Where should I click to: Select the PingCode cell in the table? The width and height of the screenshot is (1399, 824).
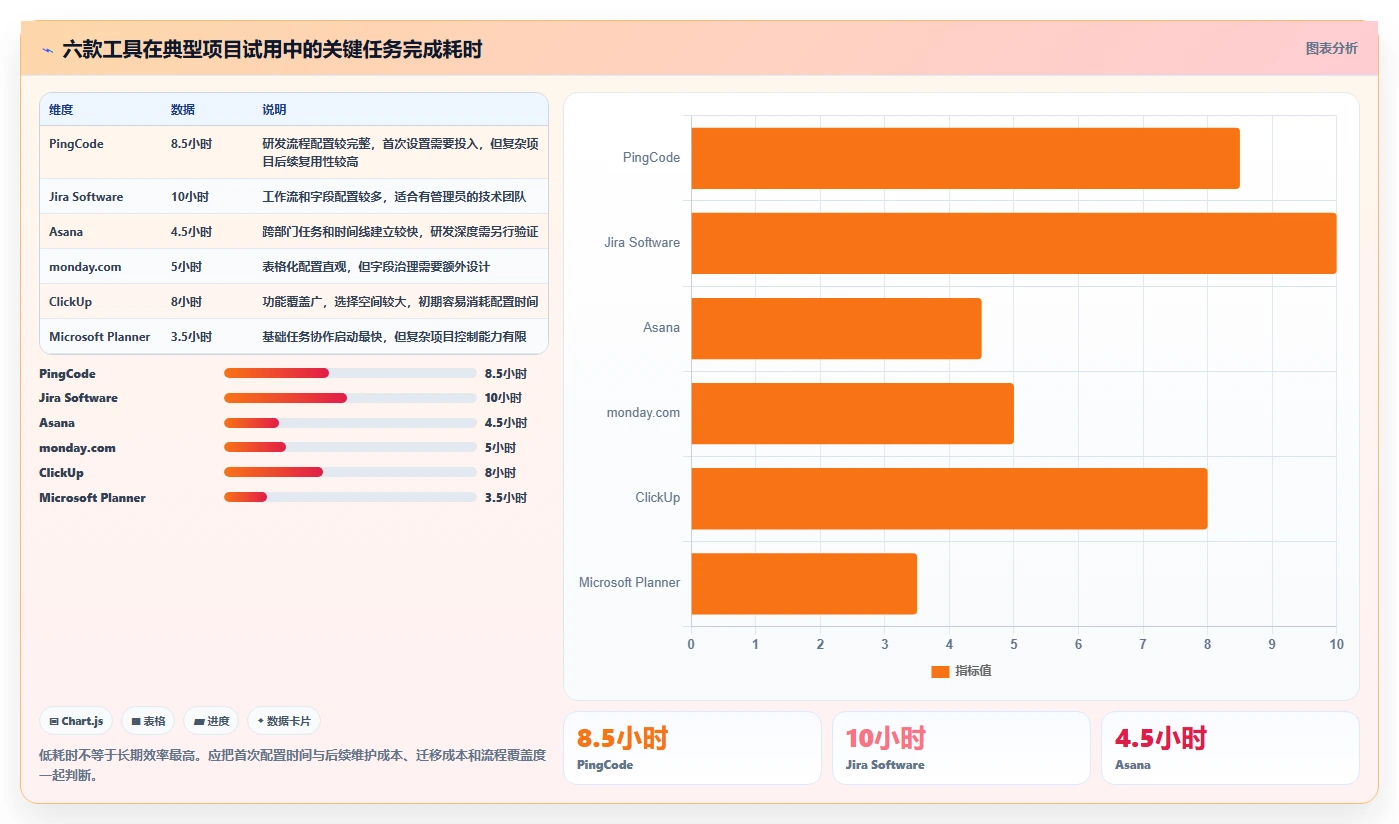coord(100,152)
